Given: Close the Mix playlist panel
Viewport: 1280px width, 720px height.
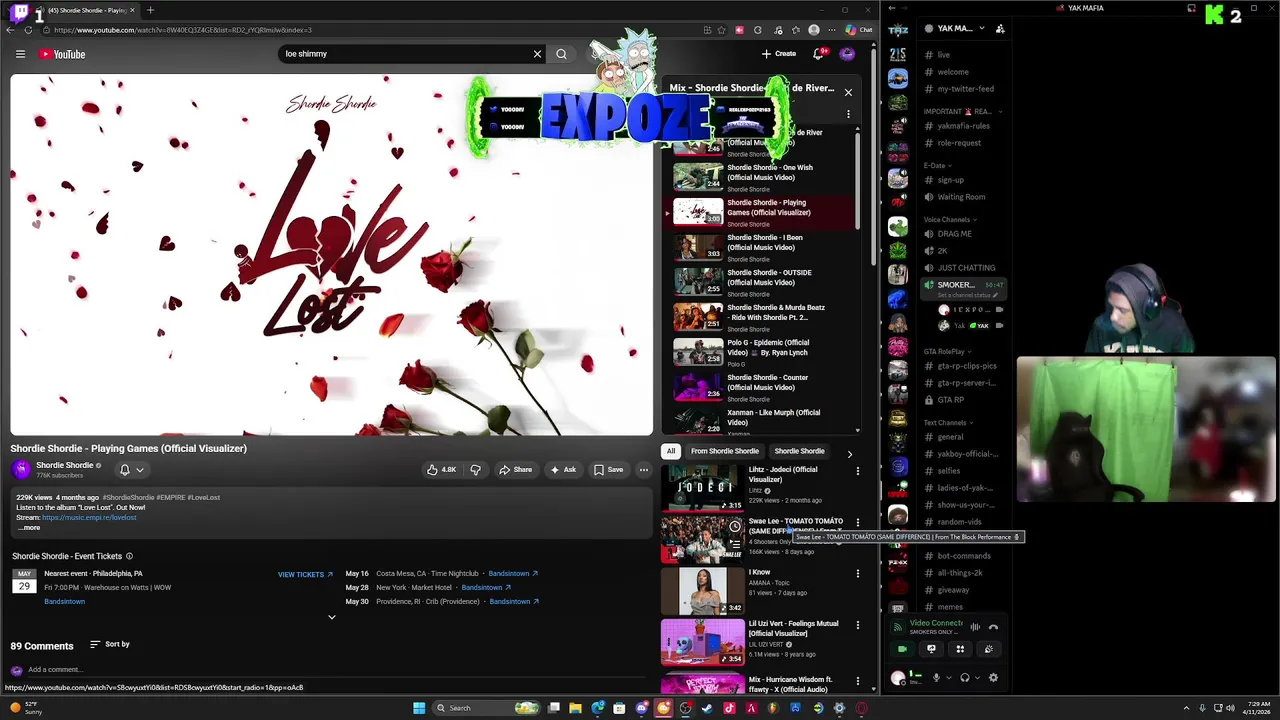Looking at the screenshot, I should [x=848, y=92].
